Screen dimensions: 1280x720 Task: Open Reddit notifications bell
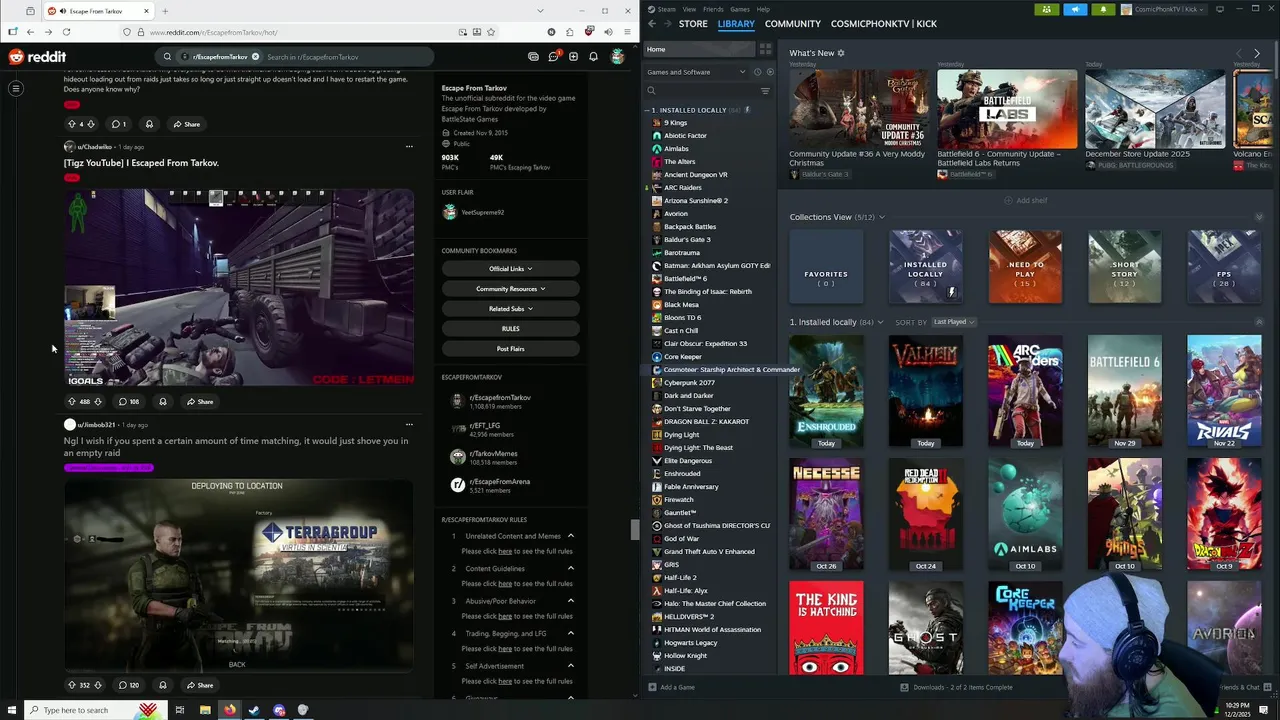click(x=593, y=57)
